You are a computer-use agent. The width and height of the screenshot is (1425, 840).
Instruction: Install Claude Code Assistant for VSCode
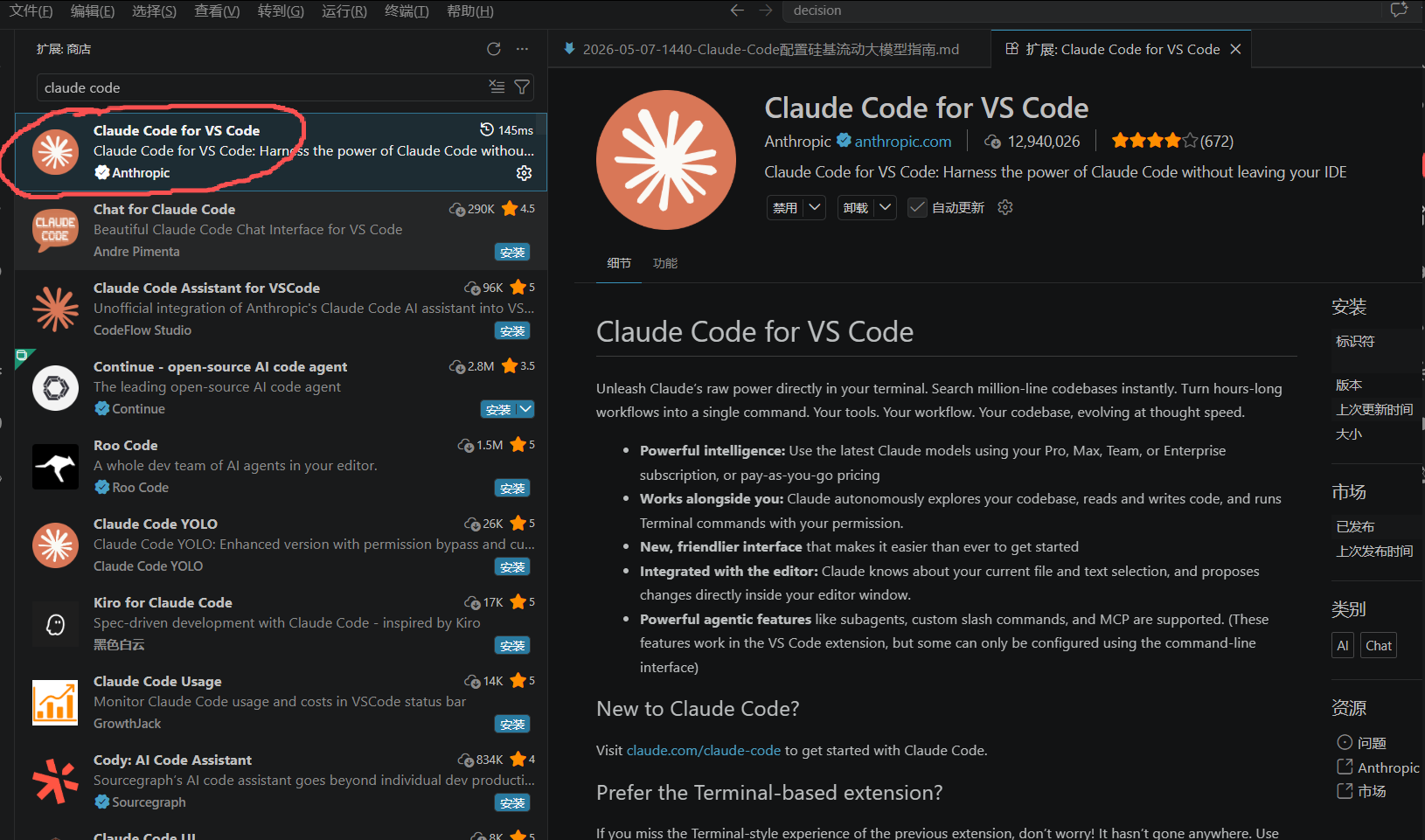click(512, 330)
